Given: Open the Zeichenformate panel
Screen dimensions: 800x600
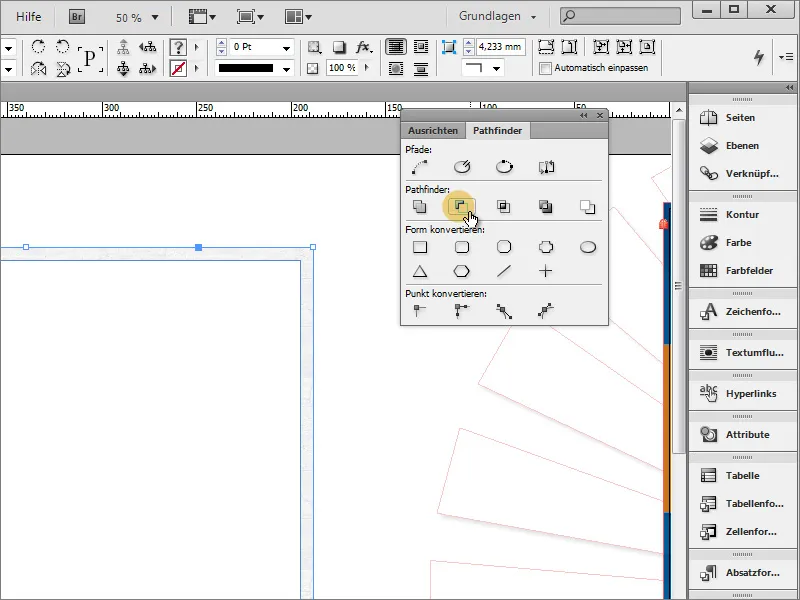Looking at the screenshot, I should pos(742,312).
